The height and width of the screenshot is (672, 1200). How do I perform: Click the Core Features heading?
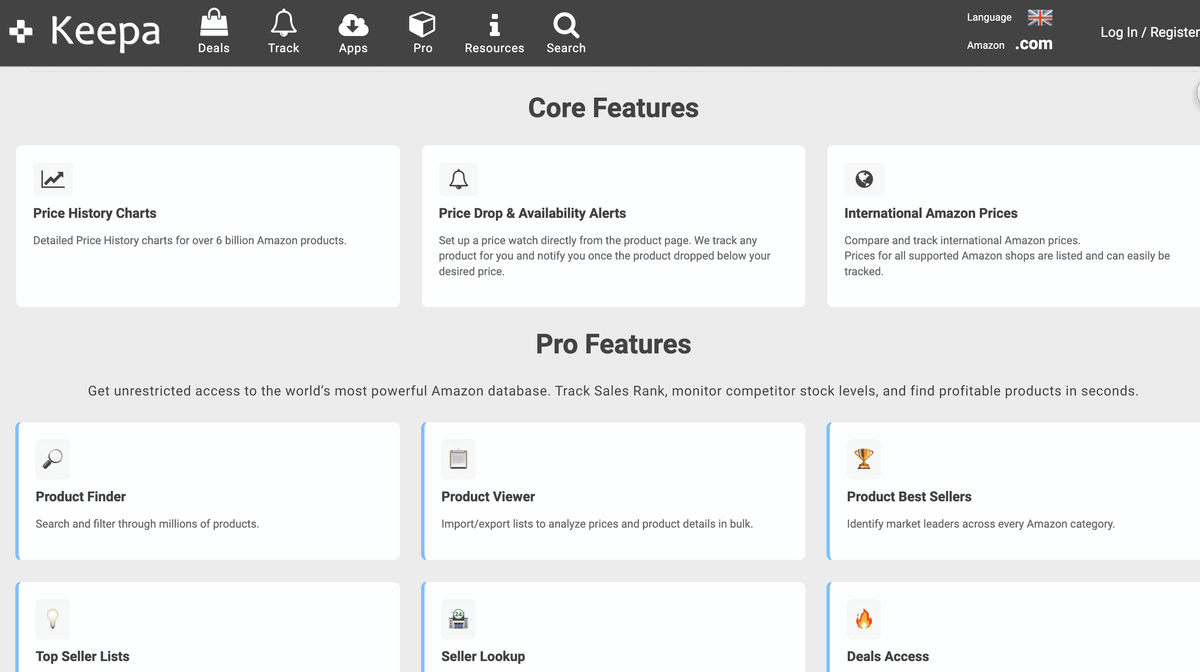point(613,108)
